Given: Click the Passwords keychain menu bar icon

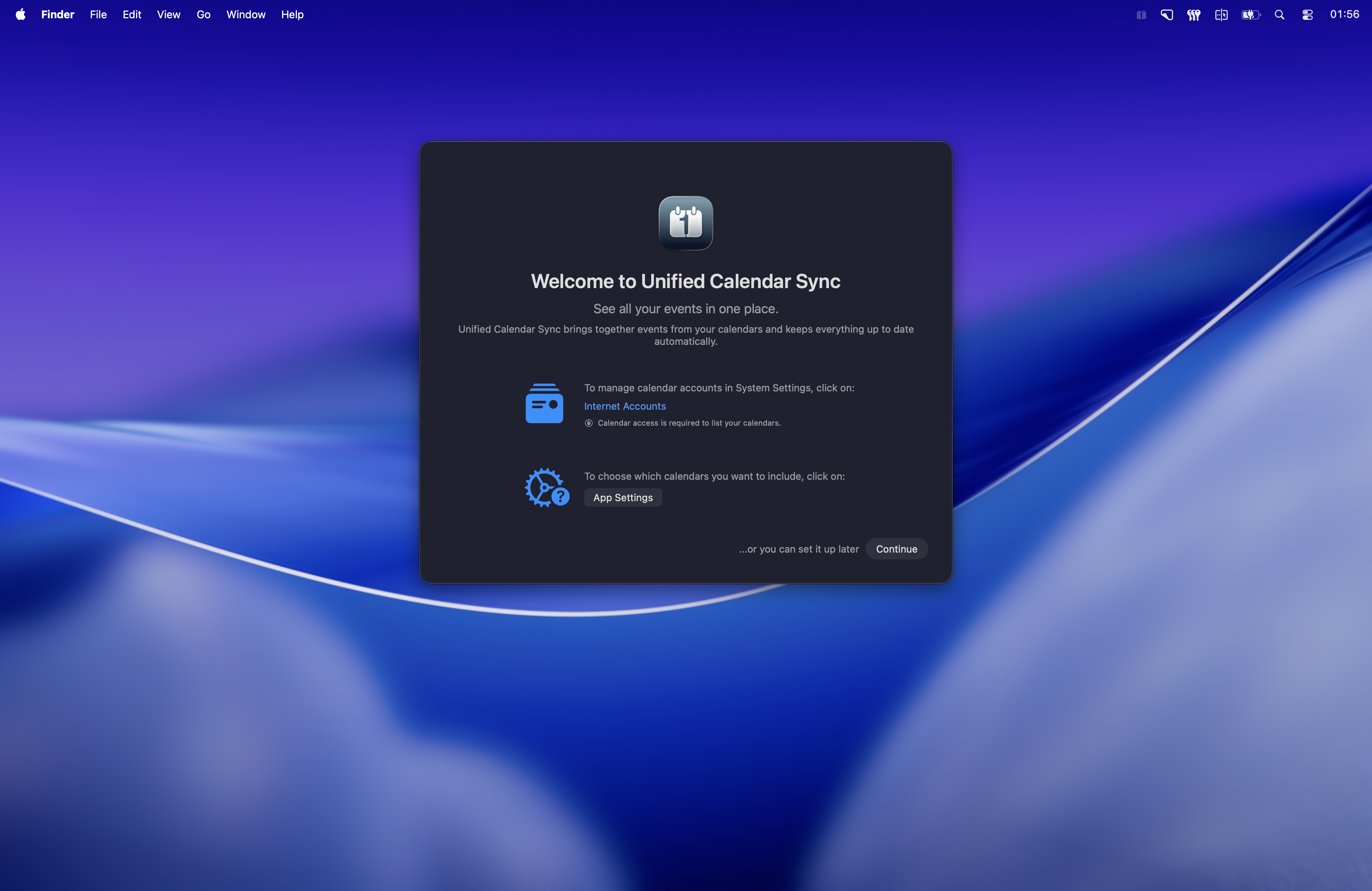Looking at the screenshot, I should pos(1193,14).
